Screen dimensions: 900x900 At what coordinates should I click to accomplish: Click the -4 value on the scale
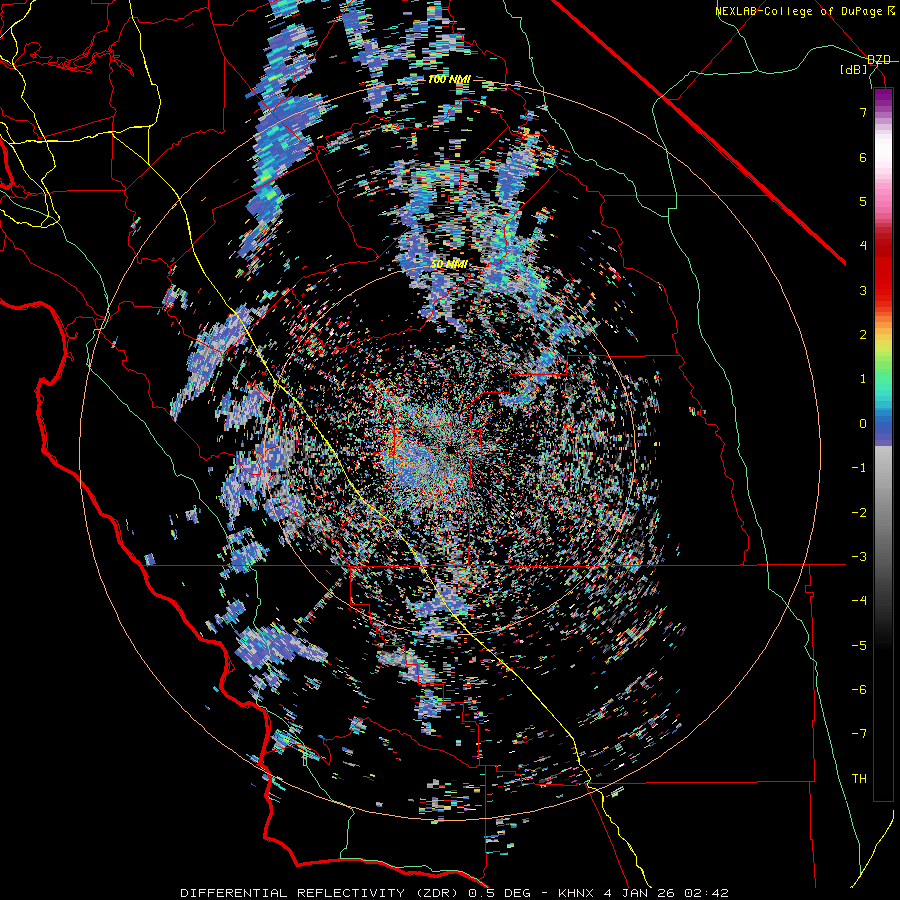(x=859, y=601)
